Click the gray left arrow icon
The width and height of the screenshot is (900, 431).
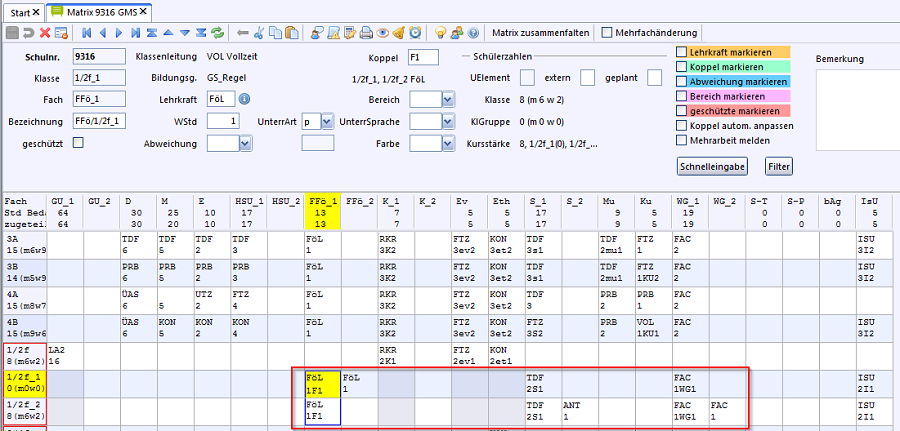coord(243,33)
